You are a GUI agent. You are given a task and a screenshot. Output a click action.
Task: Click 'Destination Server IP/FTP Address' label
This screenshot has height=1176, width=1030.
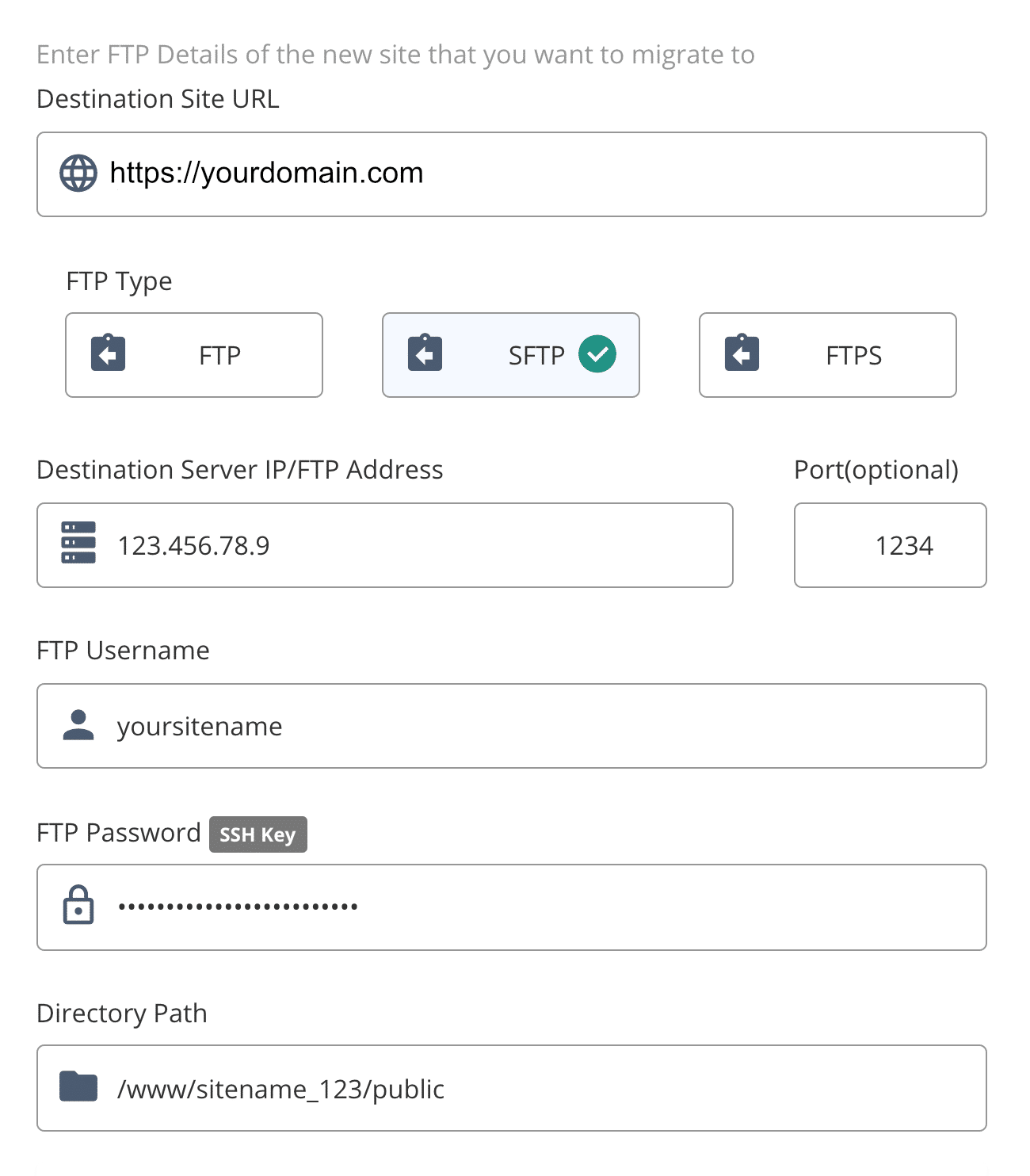click(240, 470)
